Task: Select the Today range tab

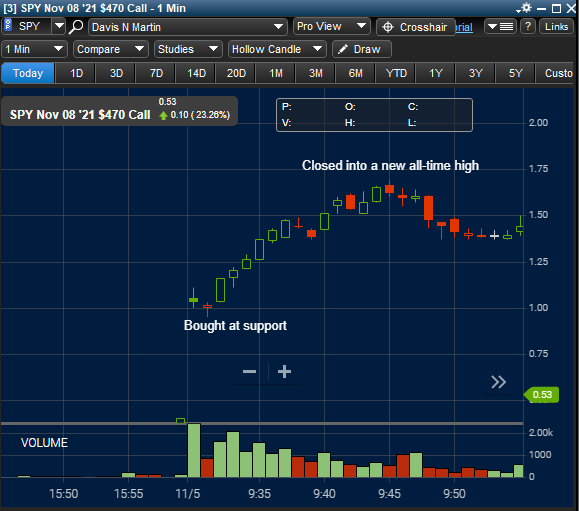Action: 28,73
